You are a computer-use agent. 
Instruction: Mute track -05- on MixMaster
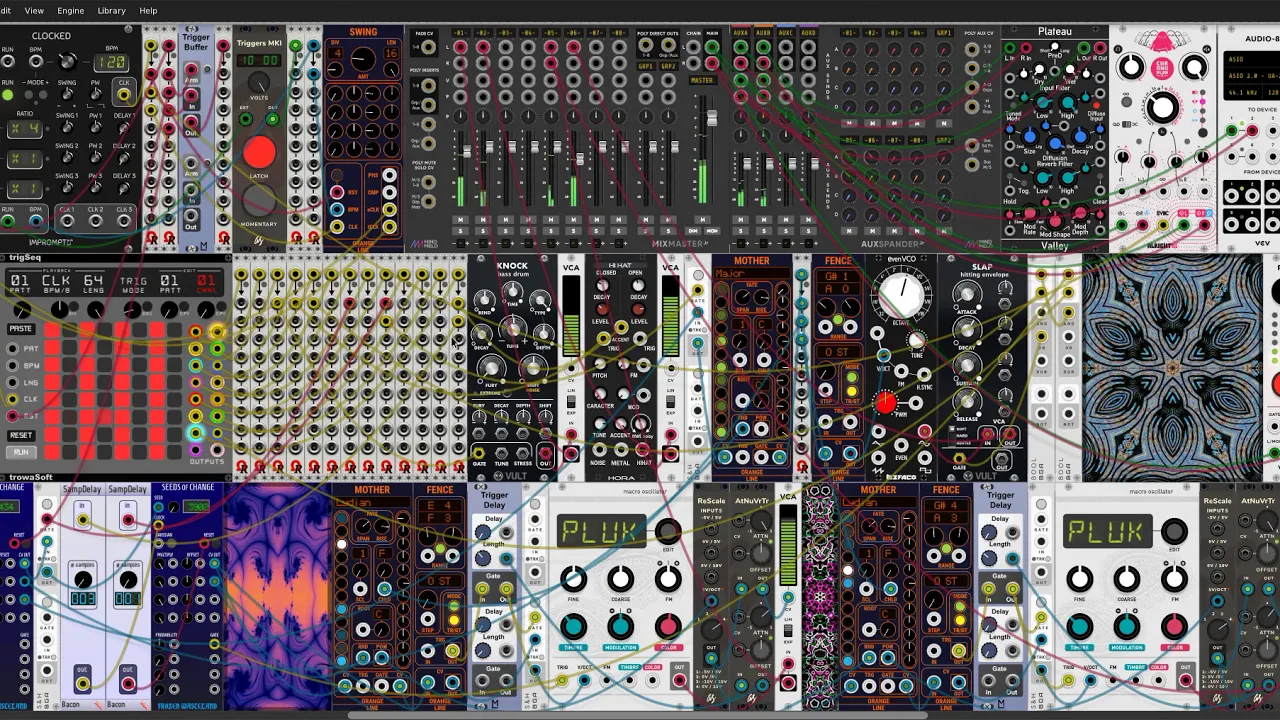tap(551, 220)
